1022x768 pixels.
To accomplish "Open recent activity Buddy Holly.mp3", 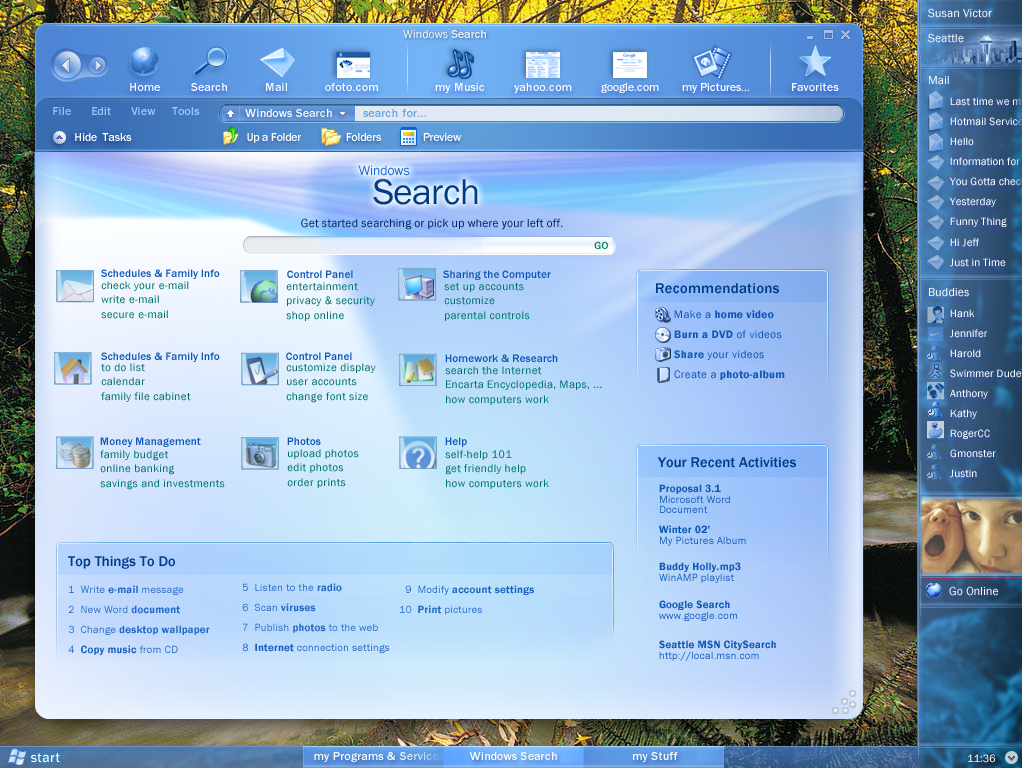I will (x=699, y=567).
